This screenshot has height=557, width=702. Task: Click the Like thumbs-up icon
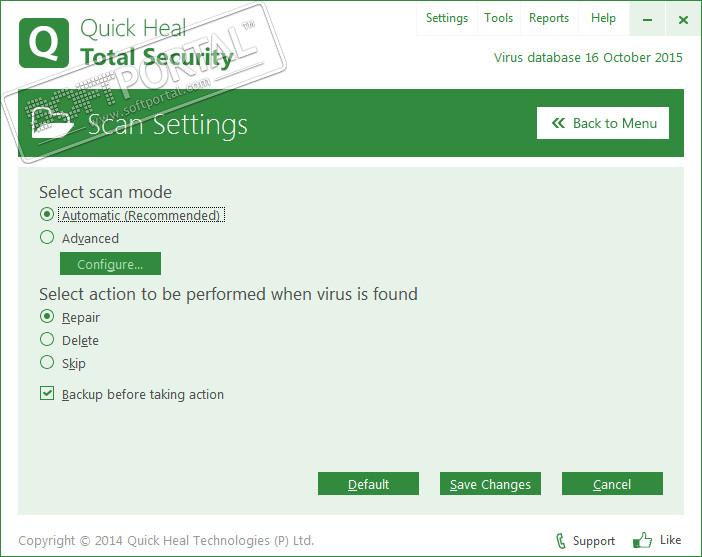642,541
